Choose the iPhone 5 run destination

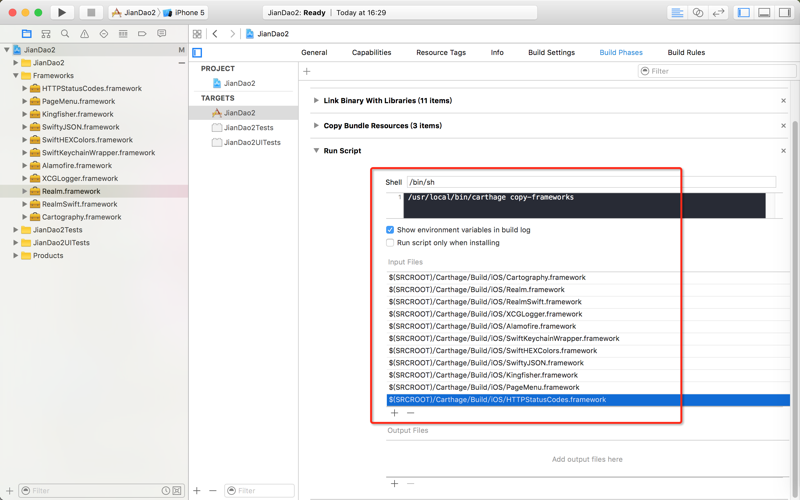pyautogui.click(x=184, y=12)
